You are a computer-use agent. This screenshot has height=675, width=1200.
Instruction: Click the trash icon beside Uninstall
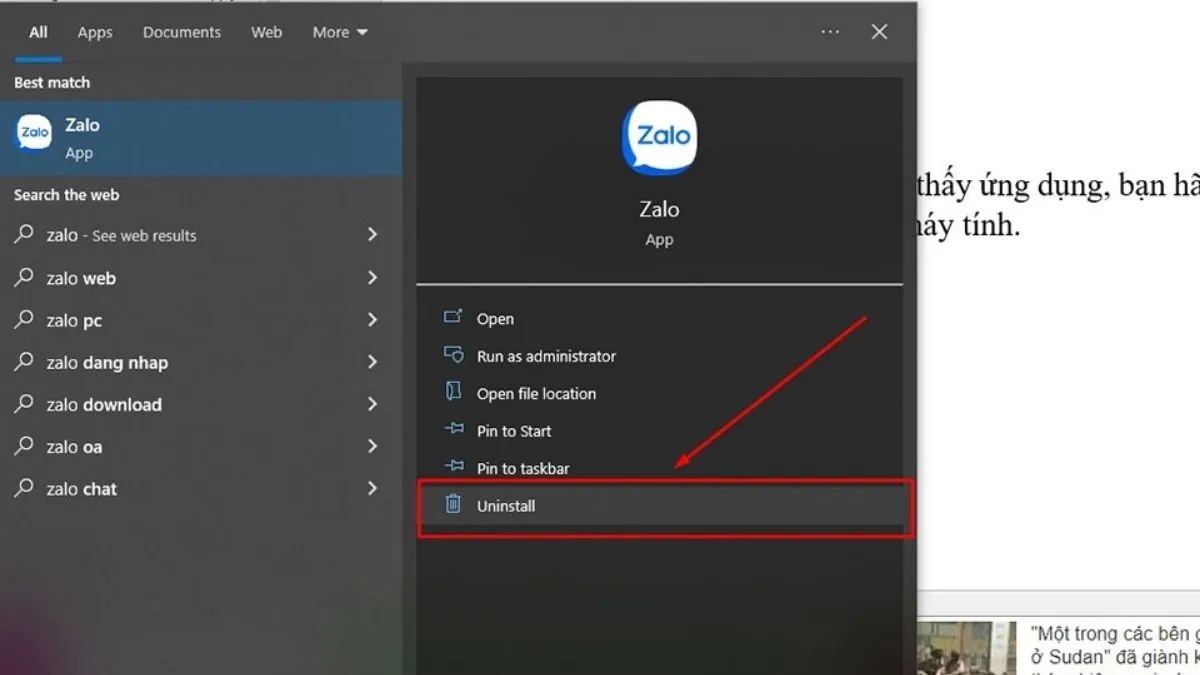[x=453, y=505]
